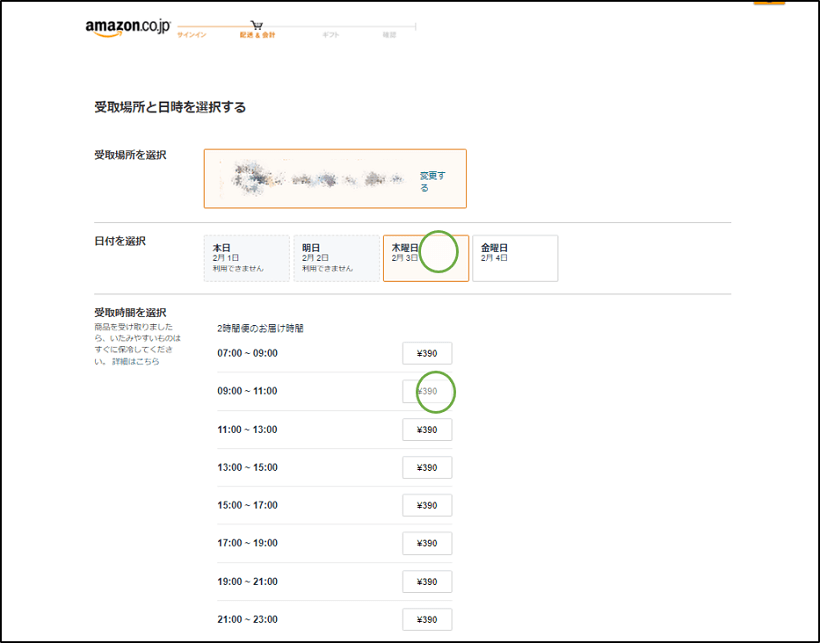The height and width of the screenshot is (643, 820).
Task: Pick ¥390 button for 11:00 ~ 13:00
Action: (427, 429)
